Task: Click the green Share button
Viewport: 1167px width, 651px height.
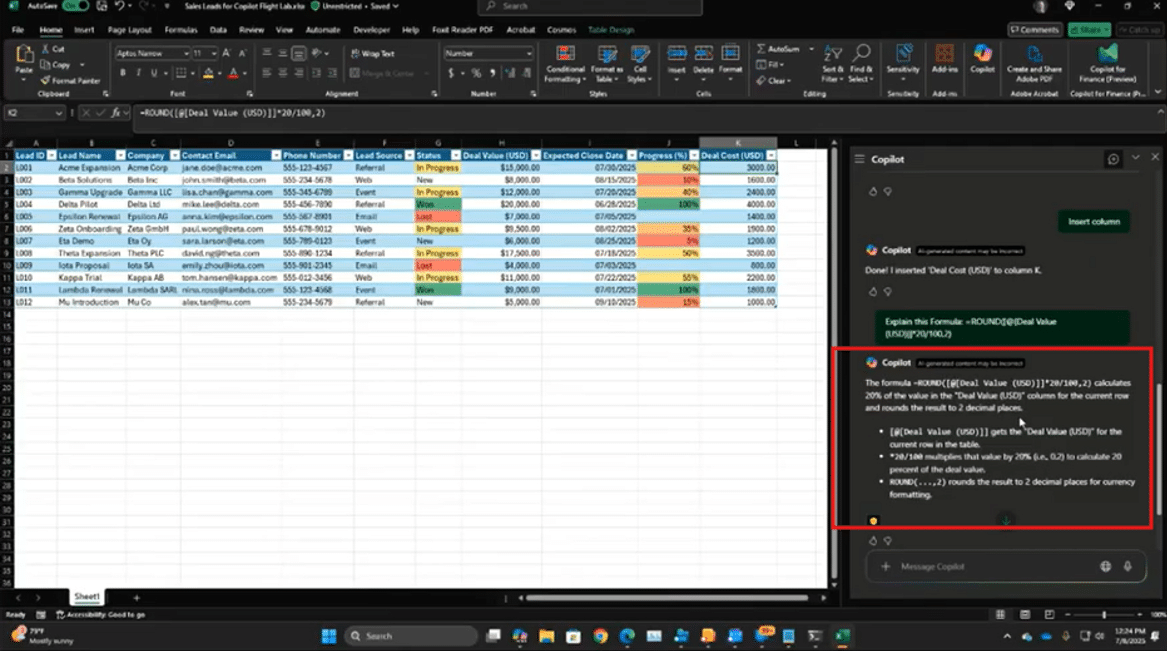Action: pos(1088,30)
